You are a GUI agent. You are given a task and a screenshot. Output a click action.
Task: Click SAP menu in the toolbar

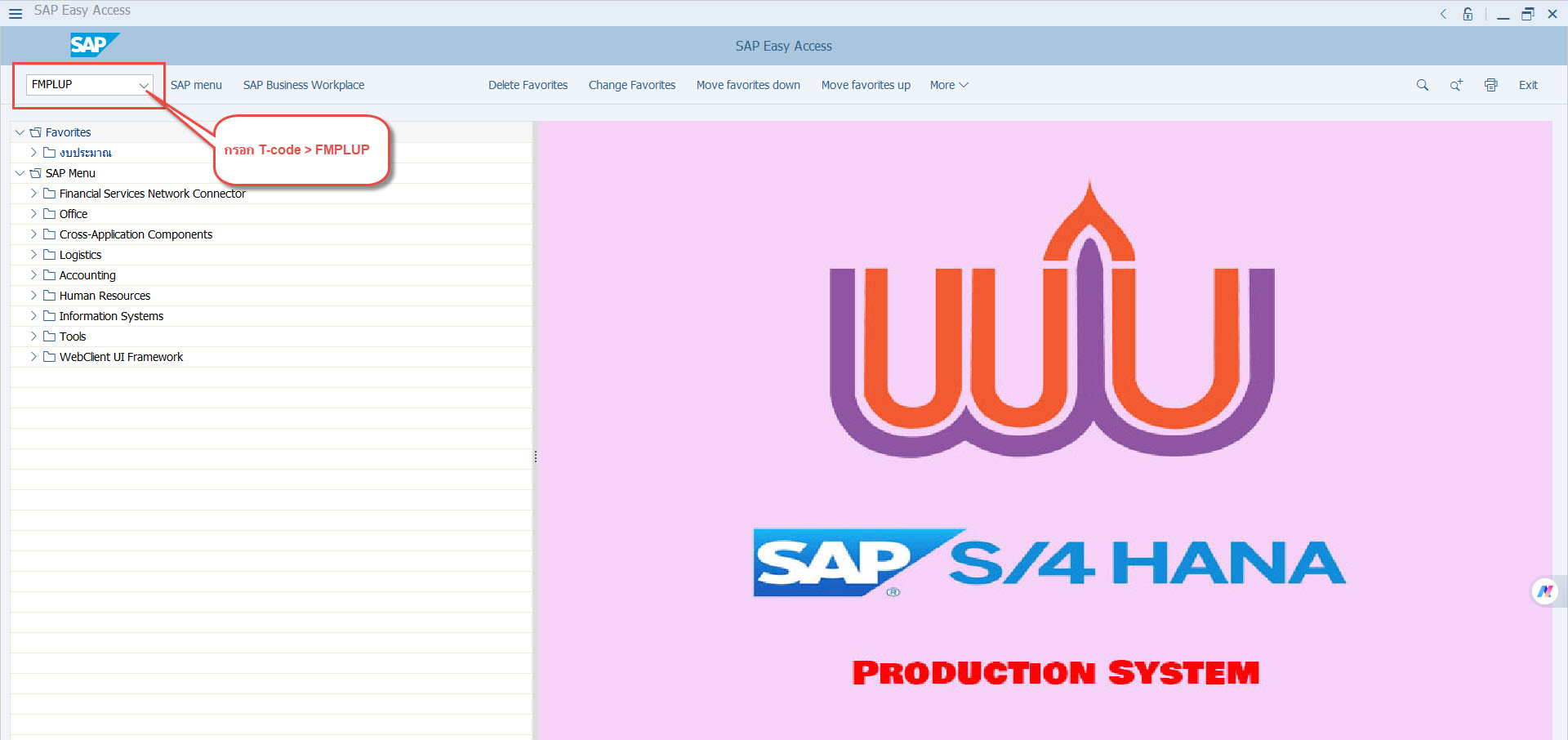[196, 85]
